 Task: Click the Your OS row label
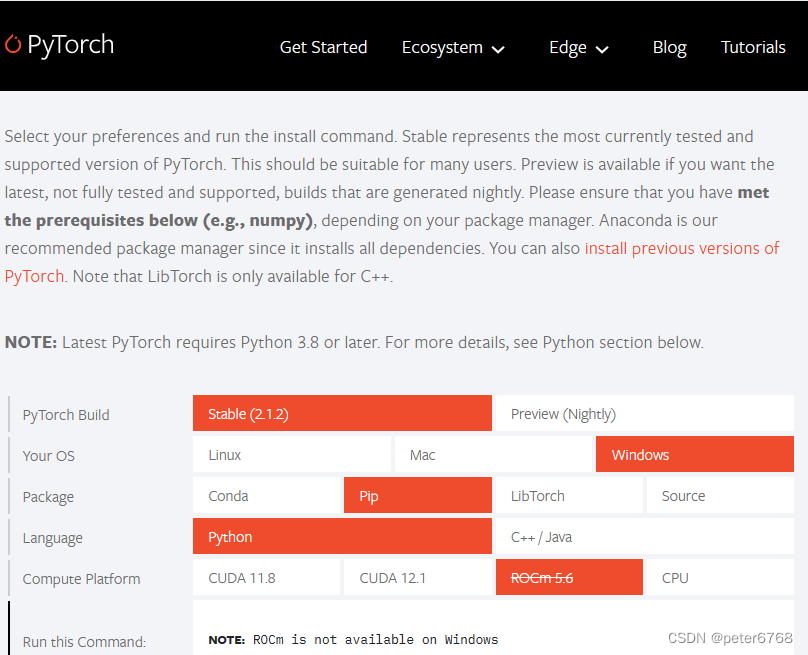tap(48, 456)
